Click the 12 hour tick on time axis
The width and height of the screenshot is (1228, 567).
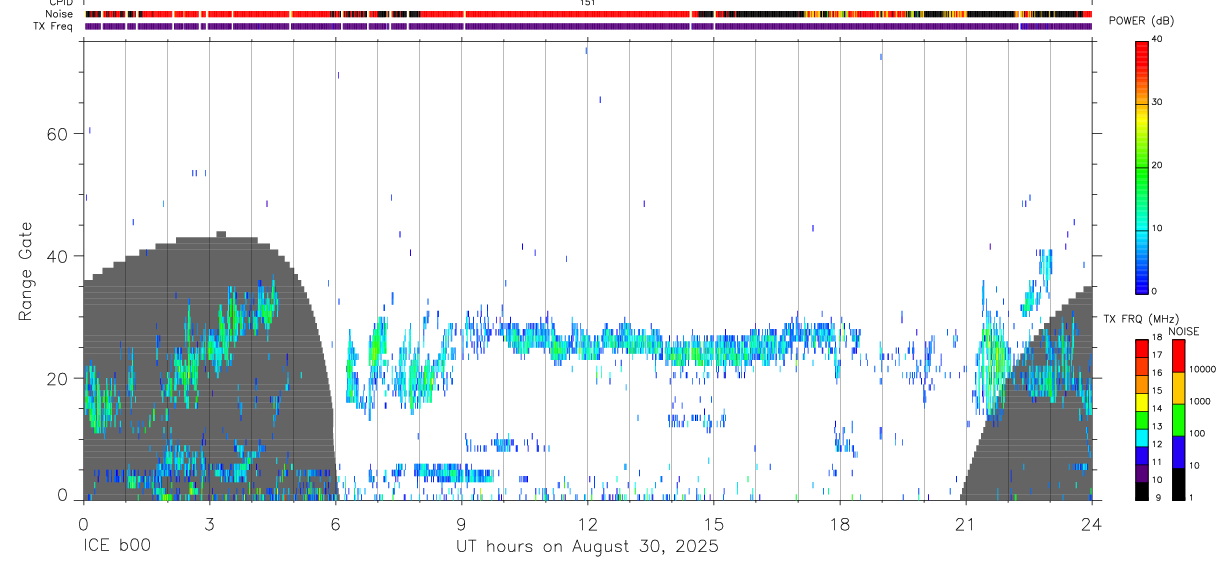587,522
